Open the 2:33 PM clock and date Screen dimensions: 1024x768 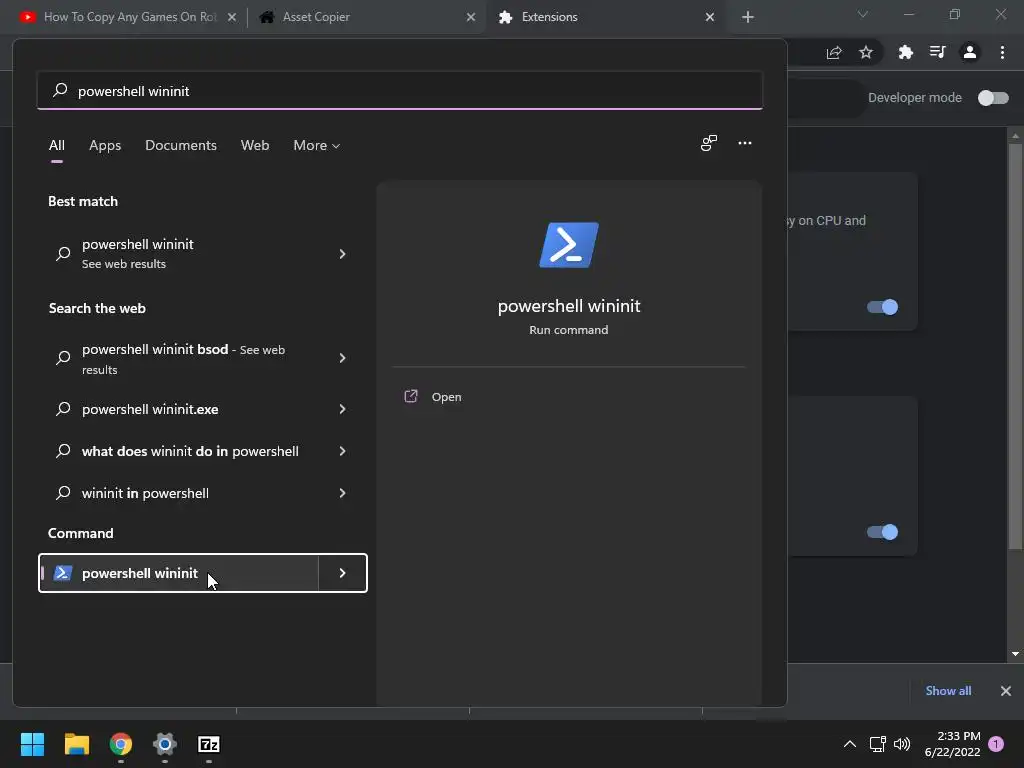click(952, 744)
